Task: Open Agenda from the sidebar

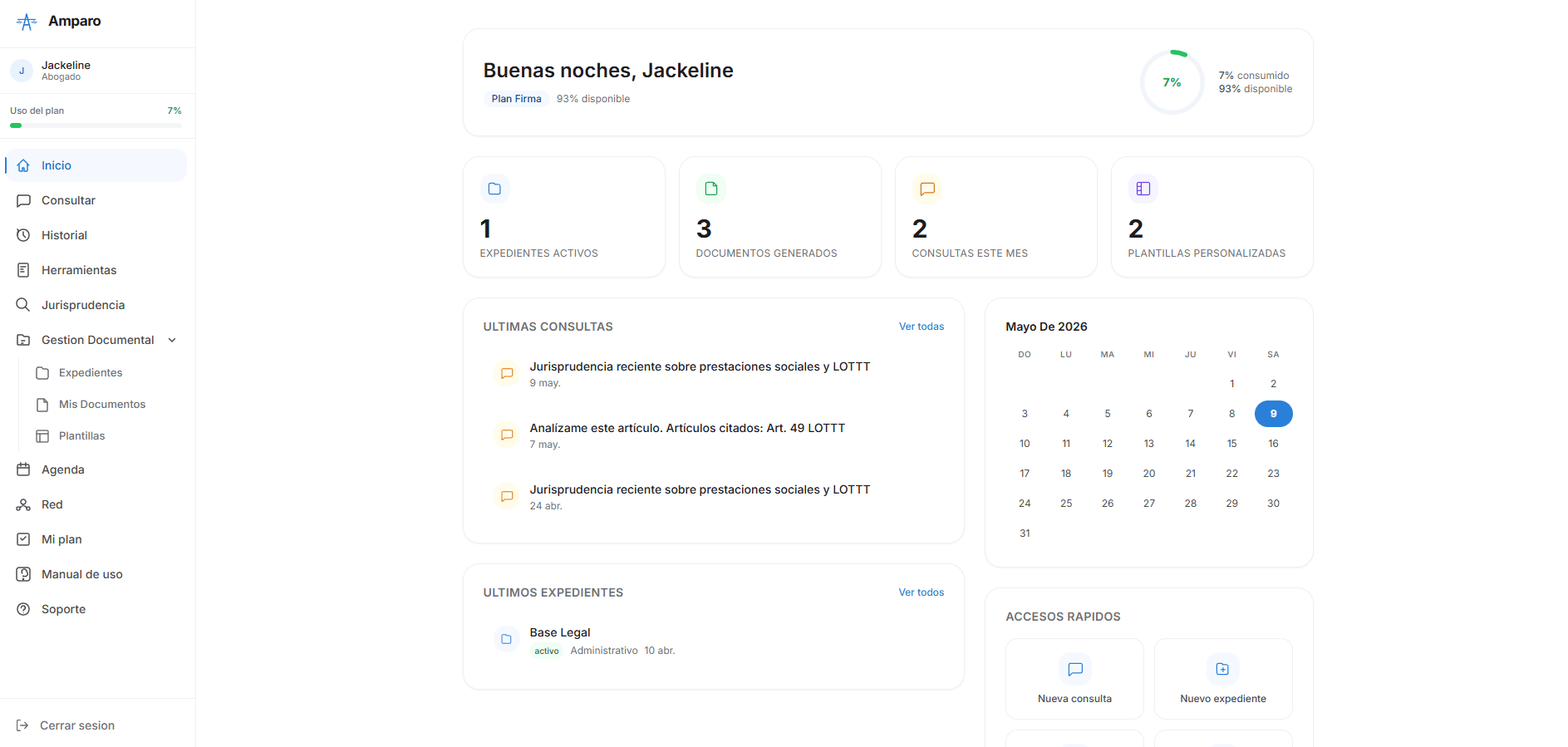Action: tap(96, 469)
